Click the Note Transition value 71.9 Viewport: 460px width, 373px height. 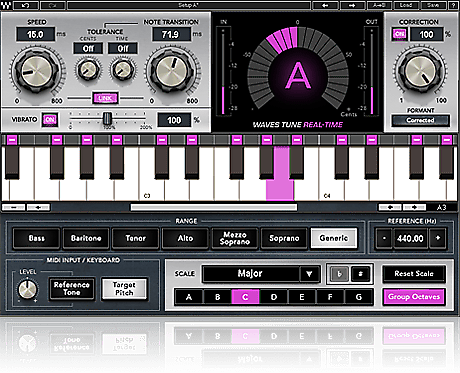[x=171, y=35]
